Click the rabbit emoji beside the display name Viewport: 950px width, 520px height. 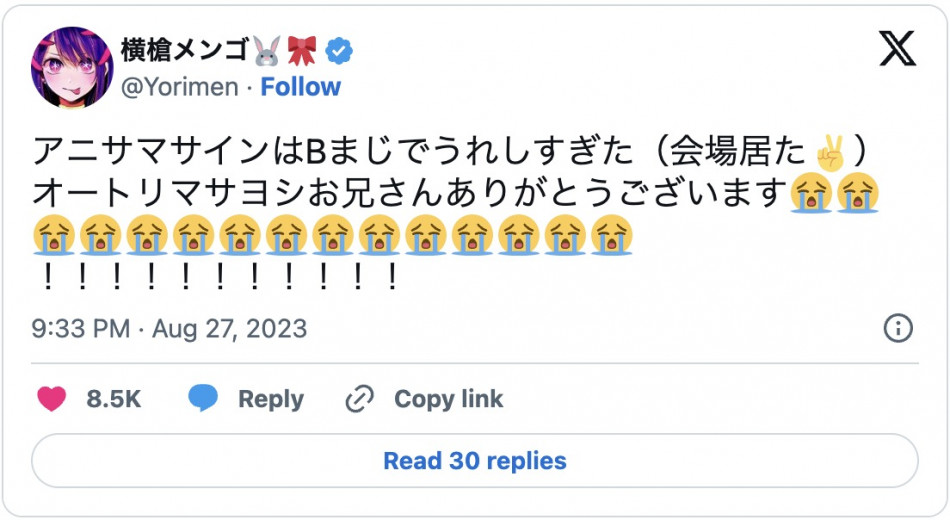[267, 50]
